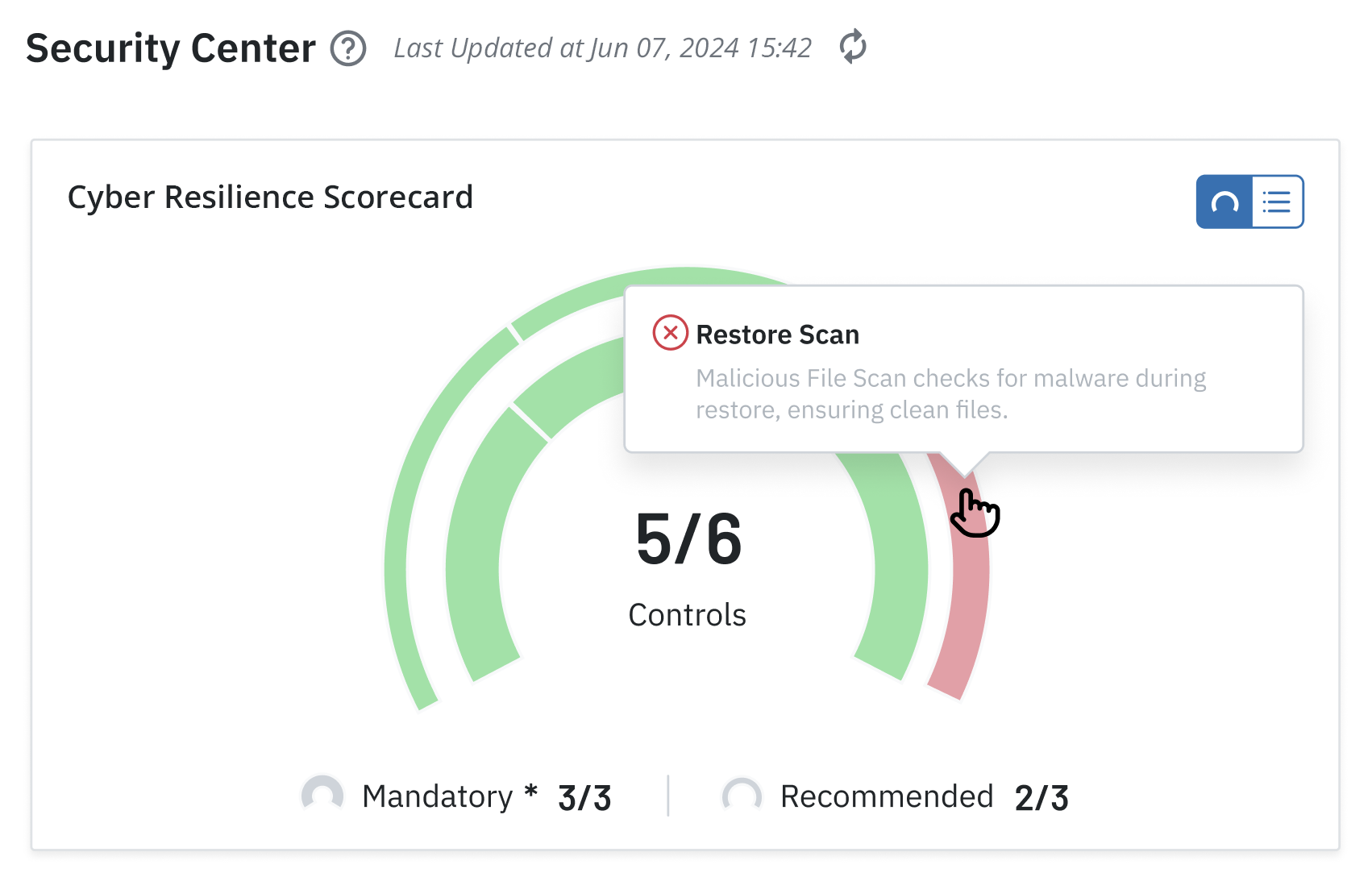Click the Last Updated timestamp

tap(603, 48)
